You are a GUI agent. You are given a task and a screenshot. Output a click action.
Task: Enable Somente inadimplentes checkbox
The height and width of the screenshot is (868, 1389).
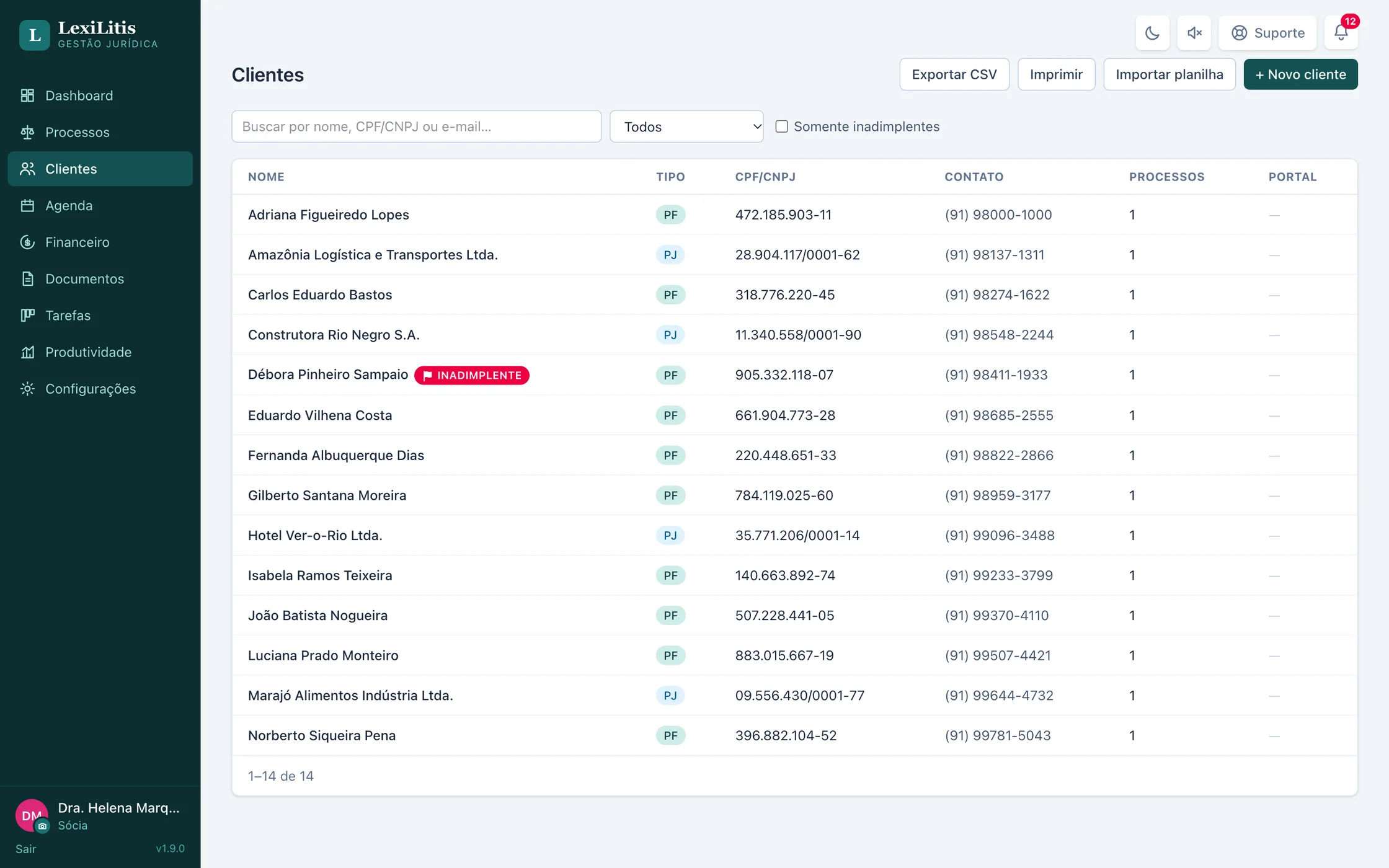point(781,126)
